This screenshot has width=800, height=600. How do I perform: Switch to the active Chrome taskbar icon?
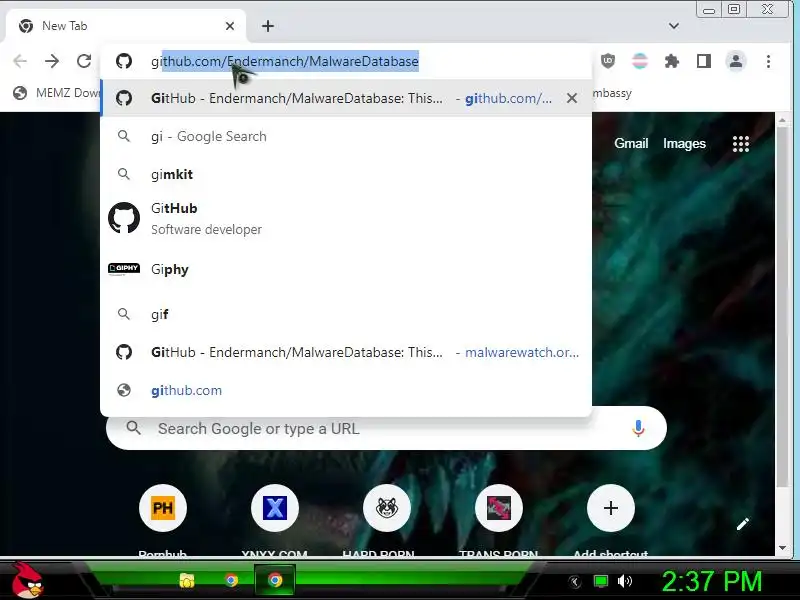point(275,580)
